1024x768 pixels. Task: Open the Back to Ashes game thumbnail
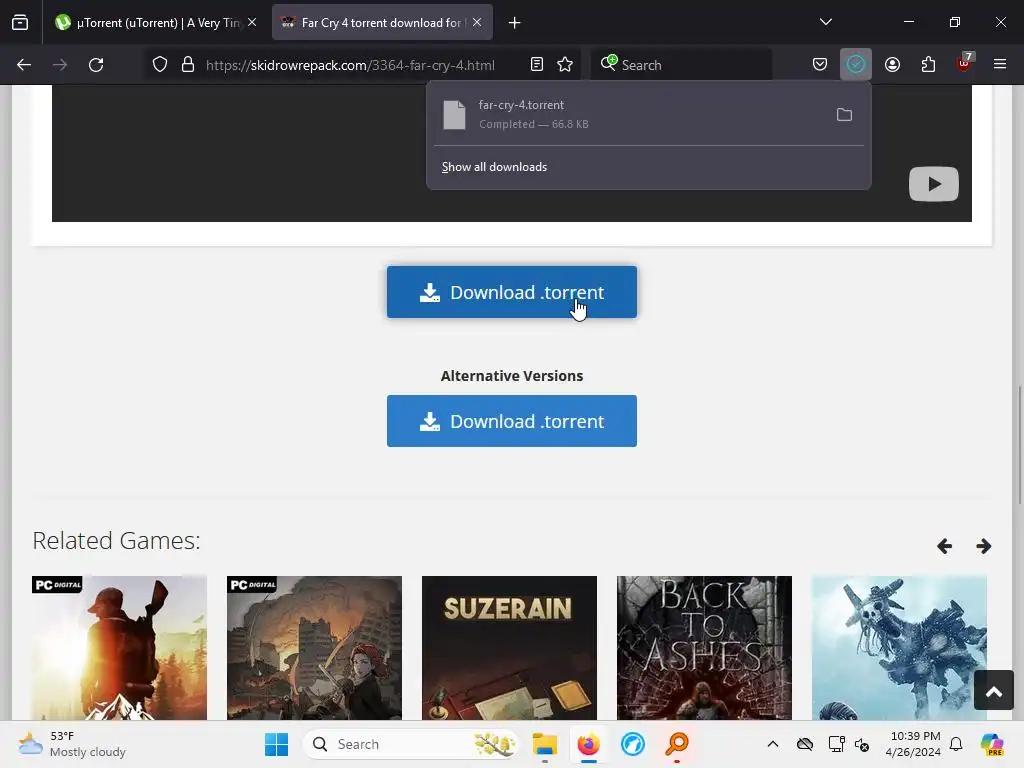(x=704, y=648)
